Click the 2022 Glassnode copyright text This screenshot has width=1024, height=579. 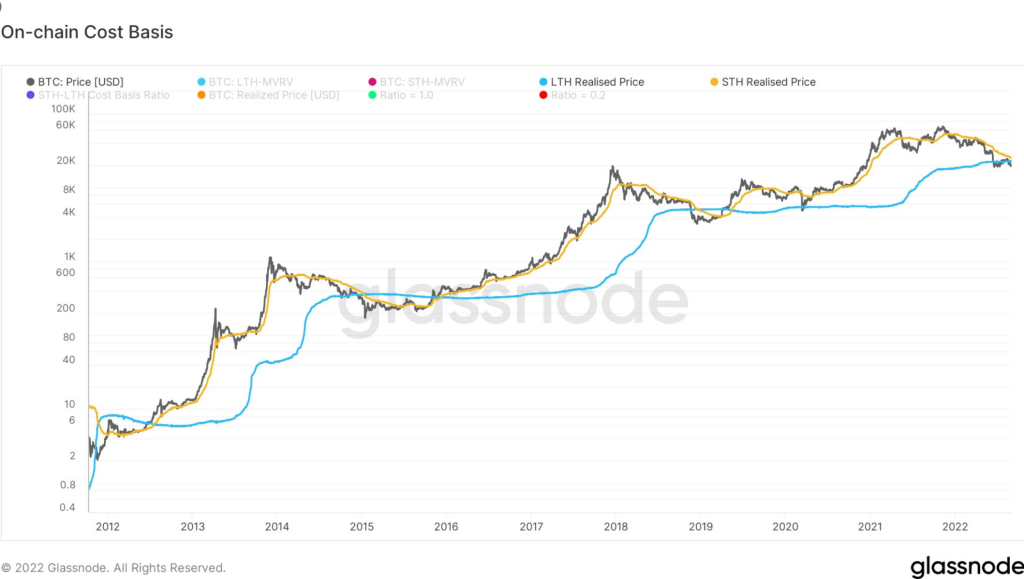point(113,568)
